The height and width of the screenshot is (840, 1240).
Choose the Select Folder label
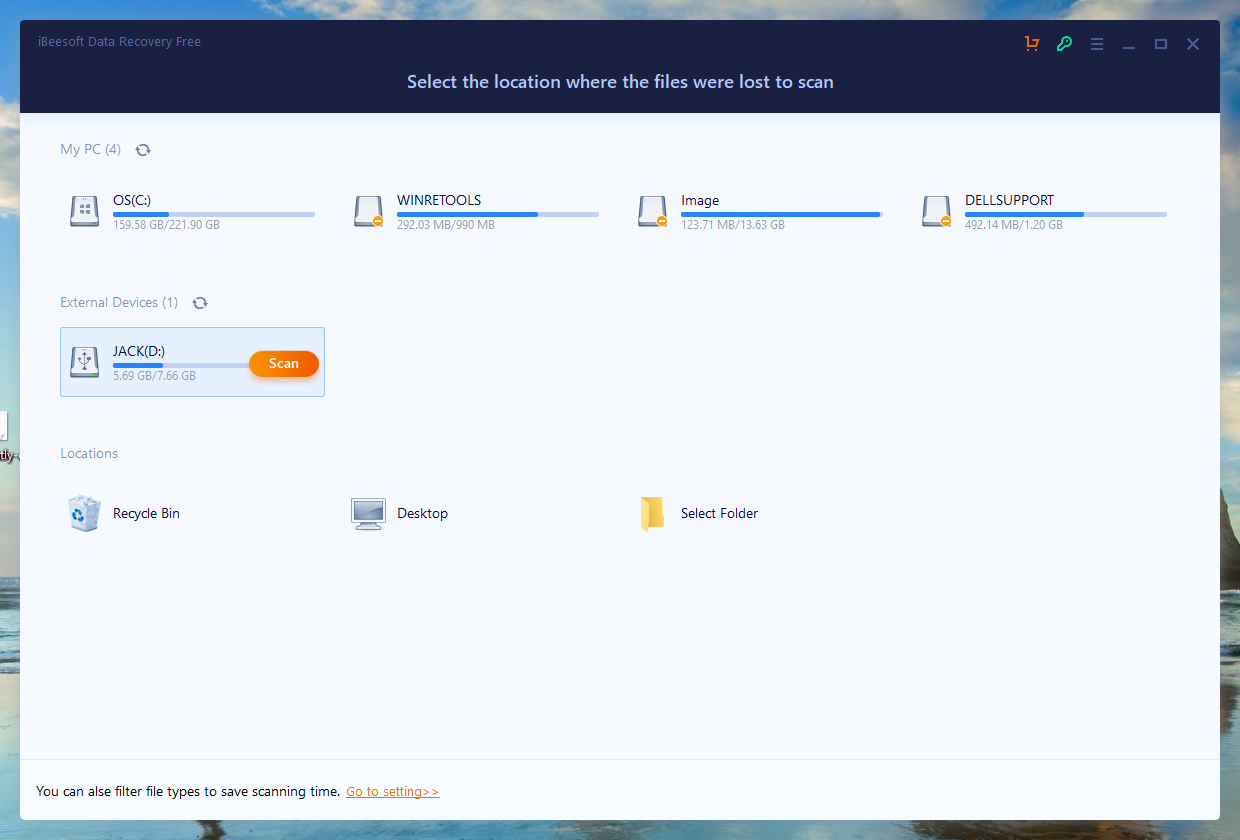[719, 513]
